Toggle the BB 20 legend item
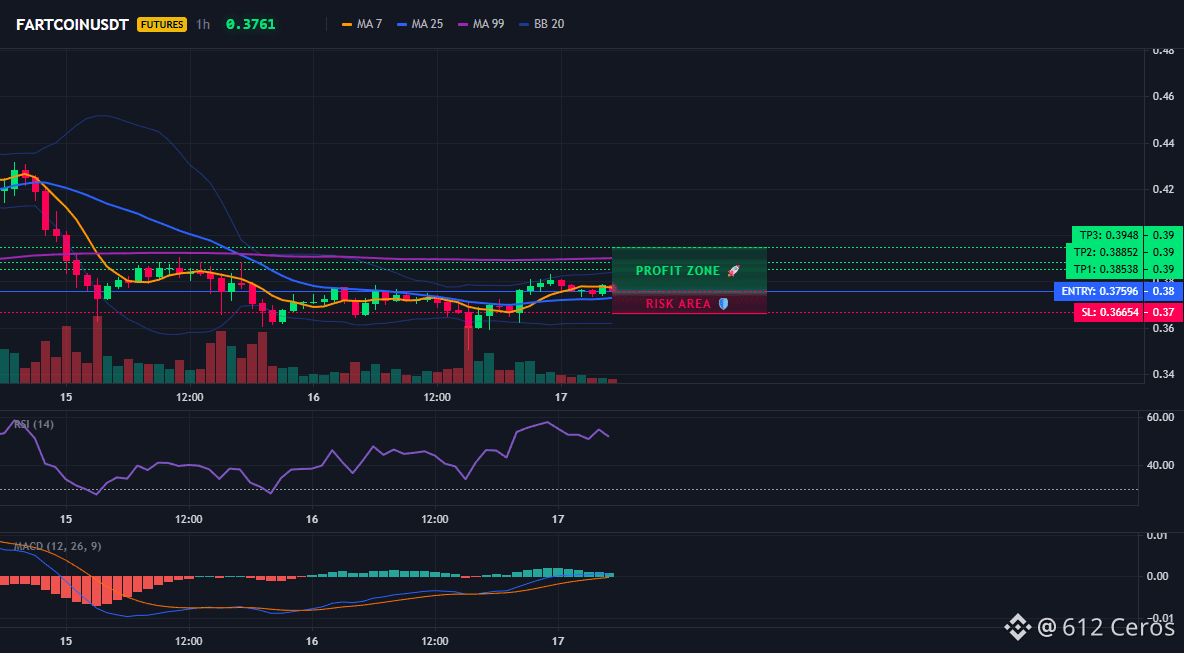The image size is (1184, 653). pos(541,24)
